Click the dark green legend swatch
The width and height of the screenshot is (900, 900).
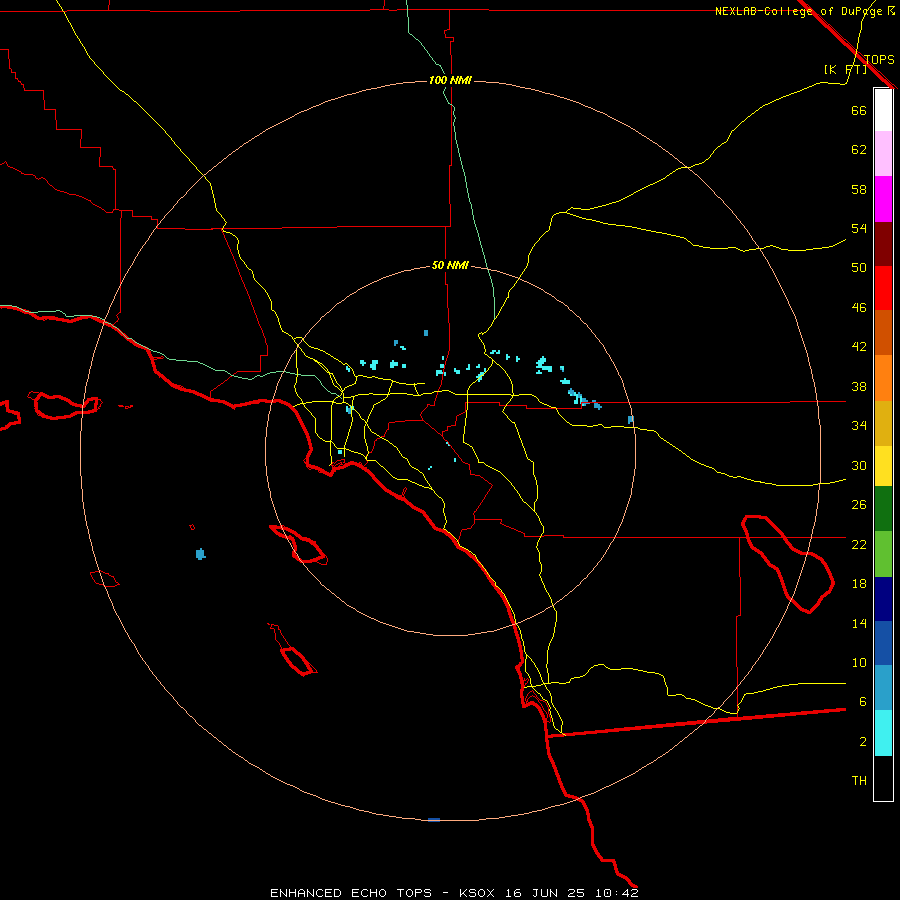(x=883, y=509)
